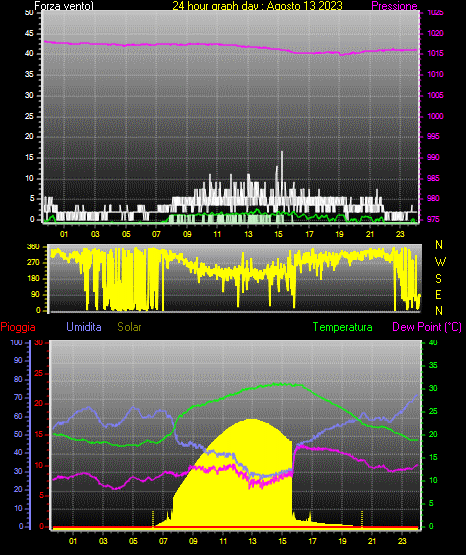Click the blue 'Umidita' legend label
The width and height of the screenshot is (466, 555).
point(84,327)
